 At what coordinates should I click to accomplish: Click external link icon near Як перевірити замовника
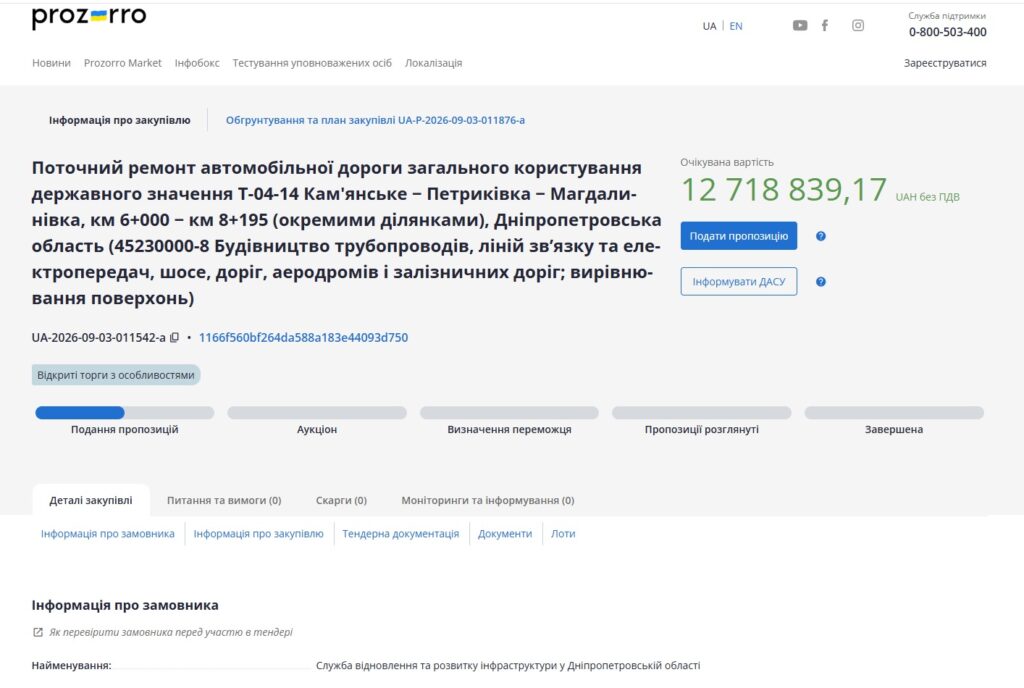pos(38,633)
